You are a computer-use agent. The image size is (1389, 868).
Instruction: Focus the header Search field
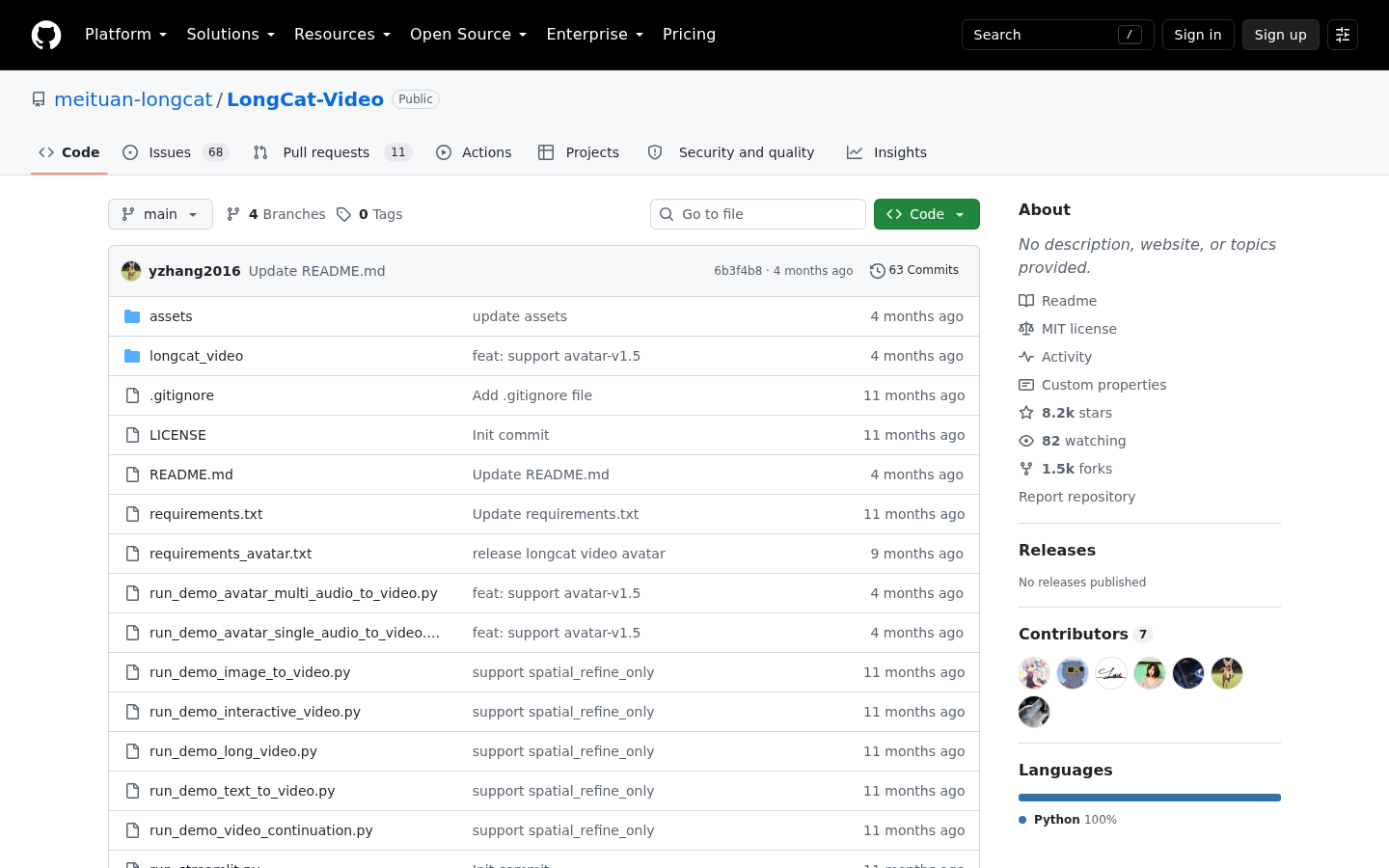click(1057, 35)
